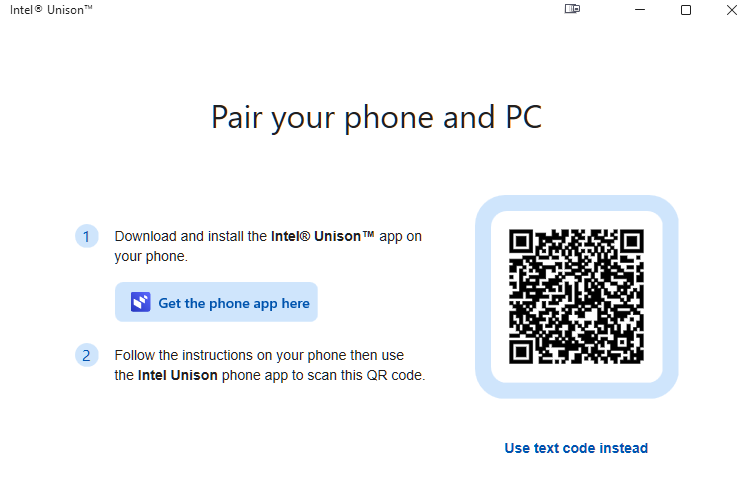Open the 'Get the phone app here' button
This screenshot has height=477, width=750.
216,302
